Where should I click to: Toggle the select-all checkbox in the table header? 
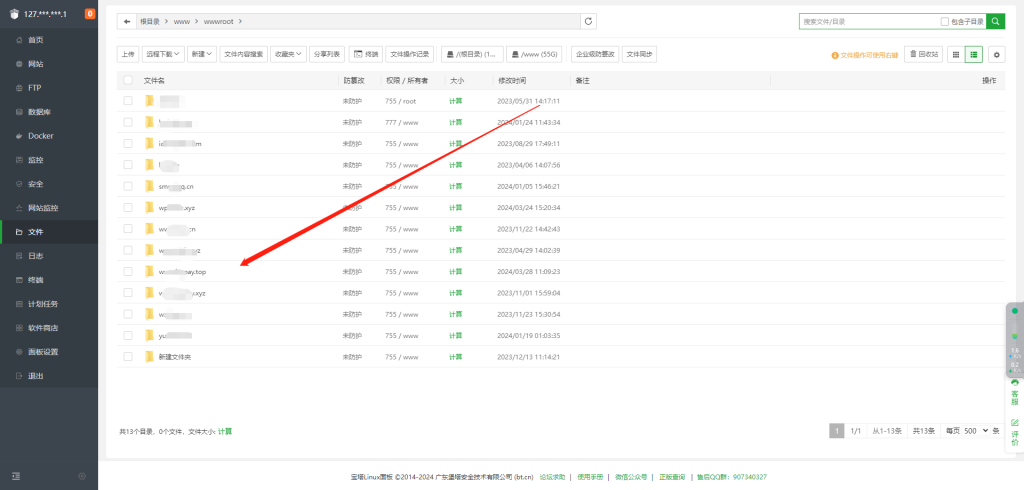[128, 80]
